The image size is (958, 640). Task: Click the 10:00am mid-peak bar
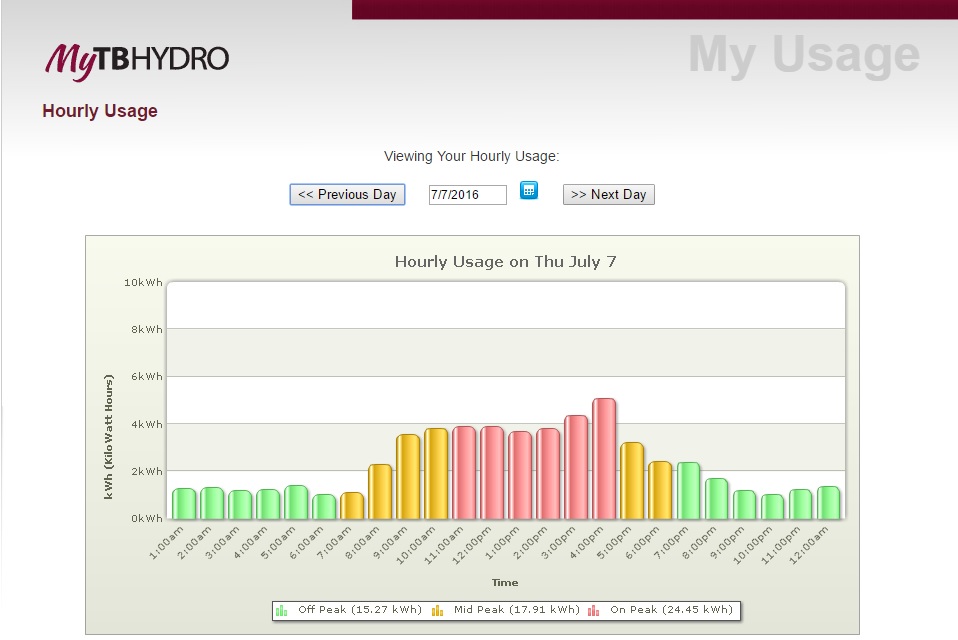[436, 474]
